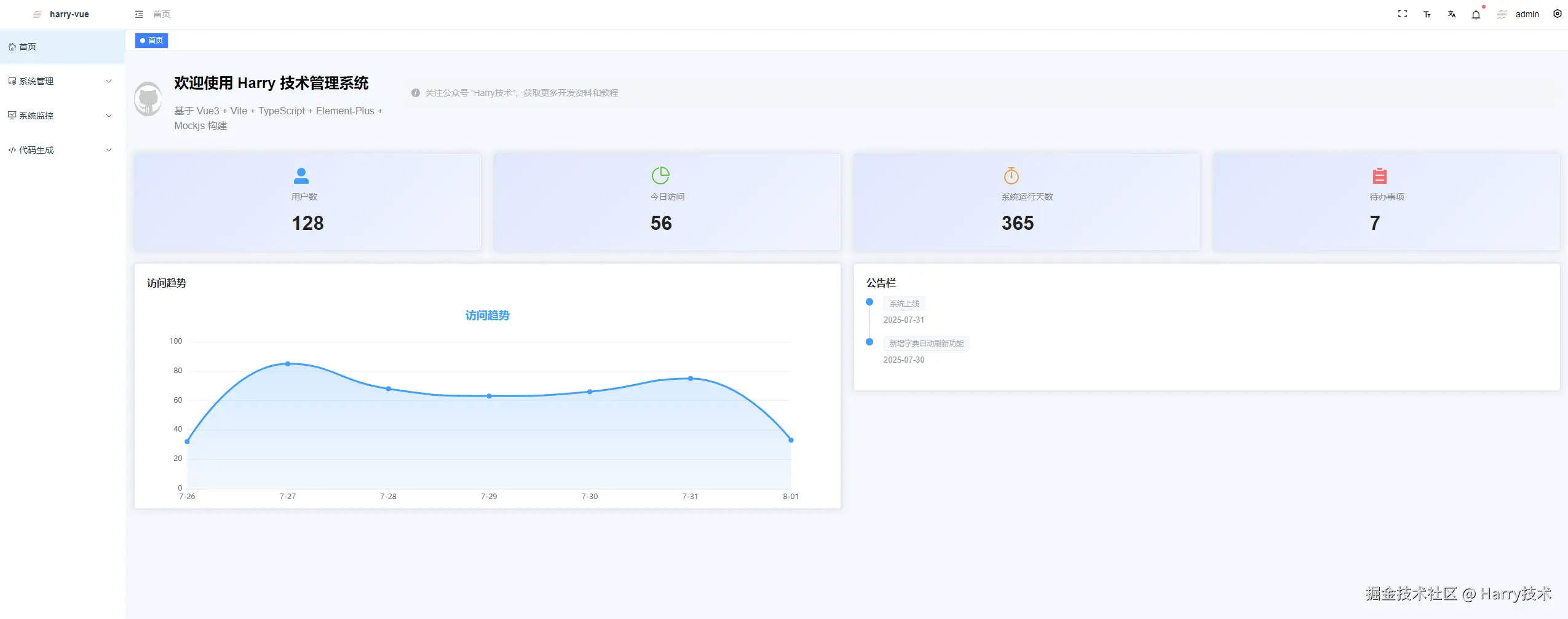
Task: Click the clipboard icon on 待办事项 card
Action: 1380,176
